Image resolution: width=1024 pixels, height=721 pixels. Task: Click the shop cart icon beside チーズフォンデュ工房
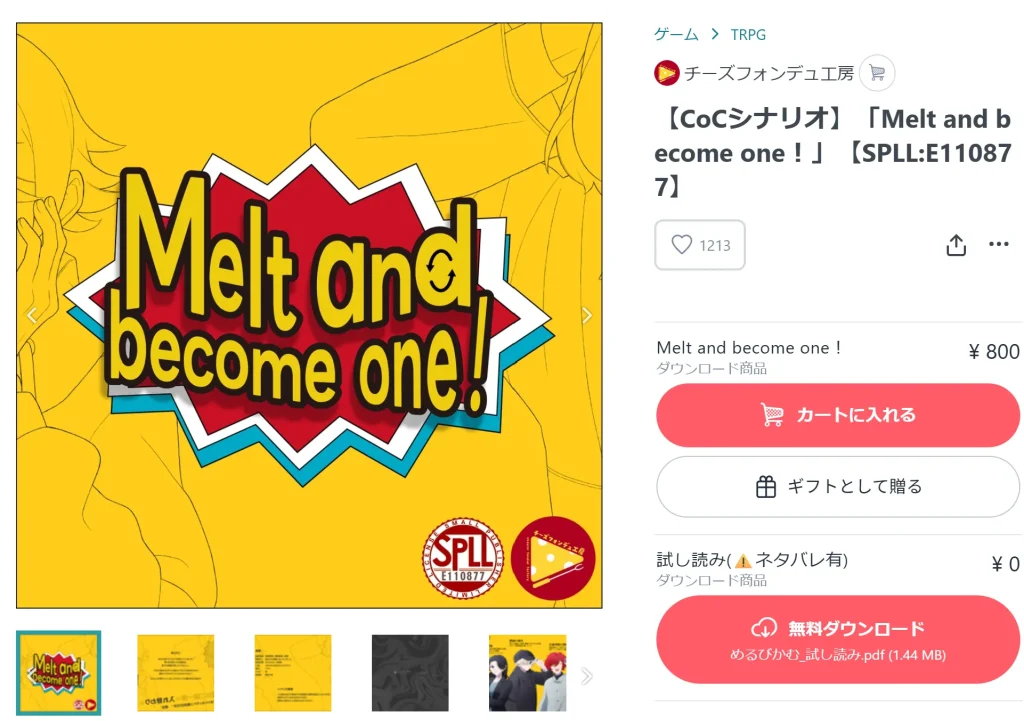pos(876,72)
